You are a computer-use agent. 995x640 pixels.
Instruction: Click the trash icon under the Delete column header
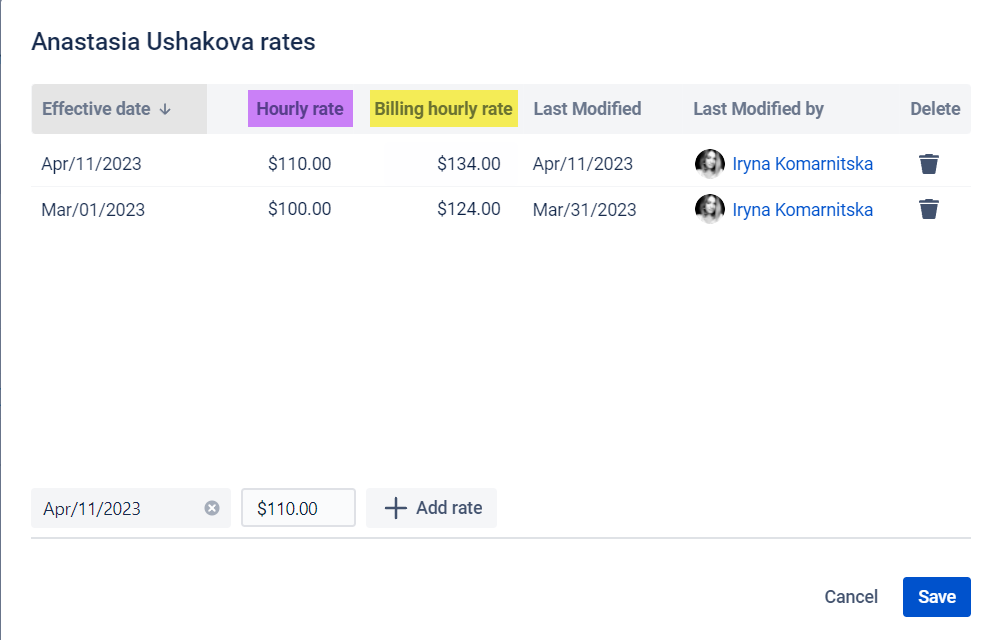click(x=928, y=163)
